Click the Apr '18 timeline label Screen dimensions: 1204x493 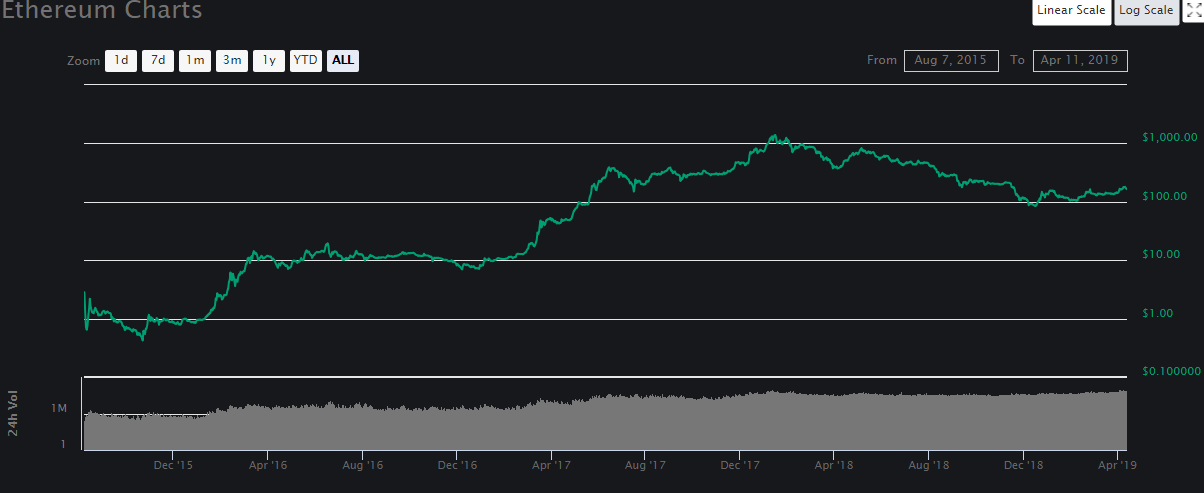(834, 464)
